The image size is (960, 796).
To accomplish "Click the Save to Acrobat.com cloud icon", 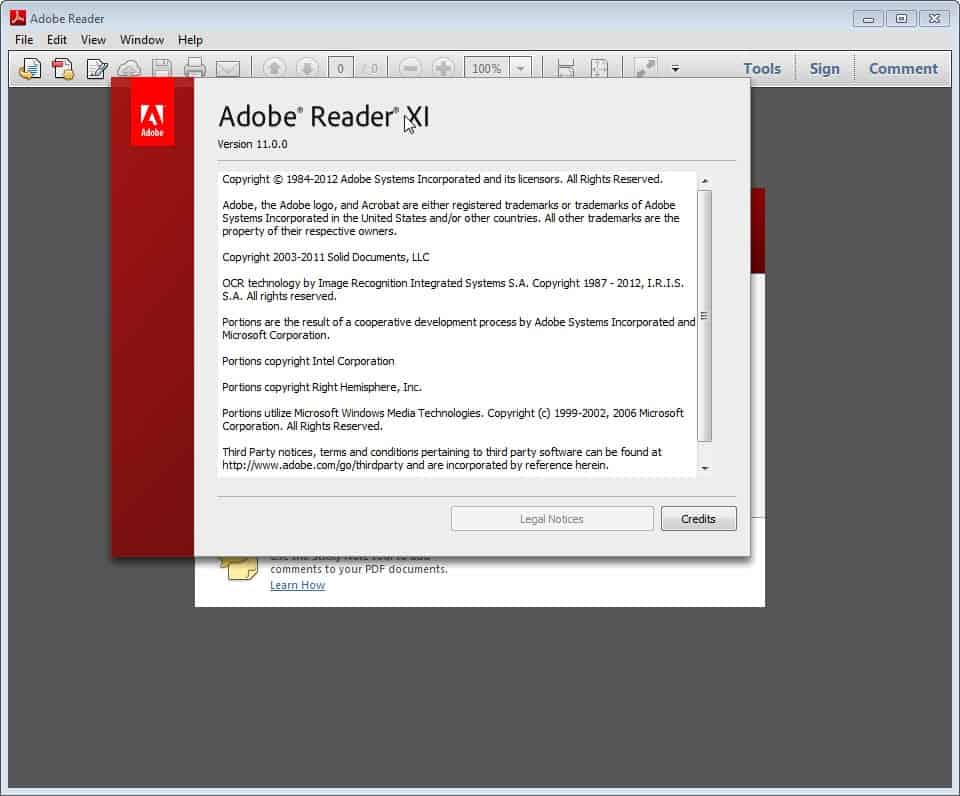I will (x=129, y=68).
